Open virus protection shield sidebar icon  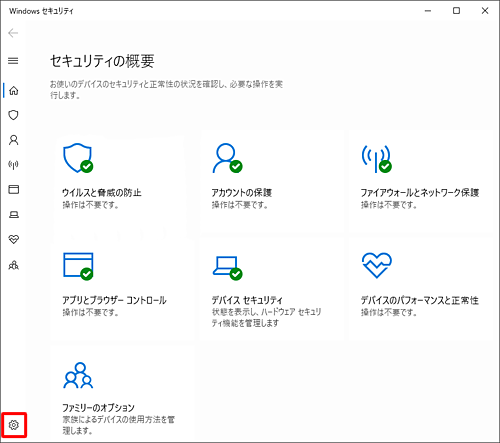pyautogui.click(x=13, y=115)
